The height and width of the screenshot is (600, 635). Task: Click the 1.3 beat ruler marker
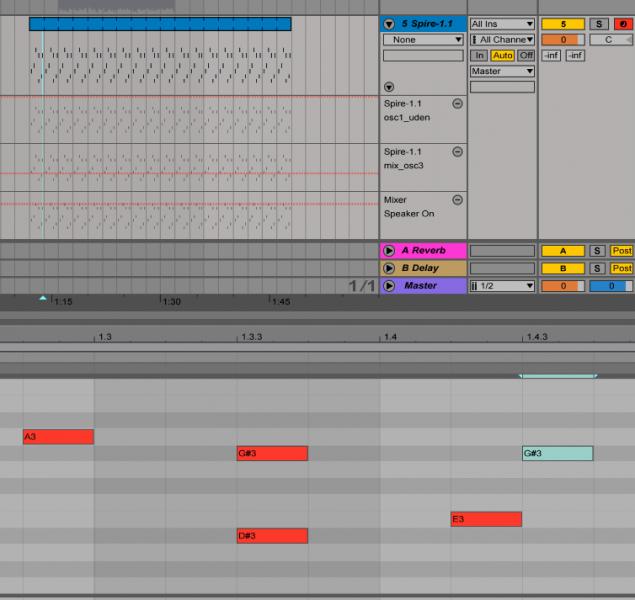104,337
